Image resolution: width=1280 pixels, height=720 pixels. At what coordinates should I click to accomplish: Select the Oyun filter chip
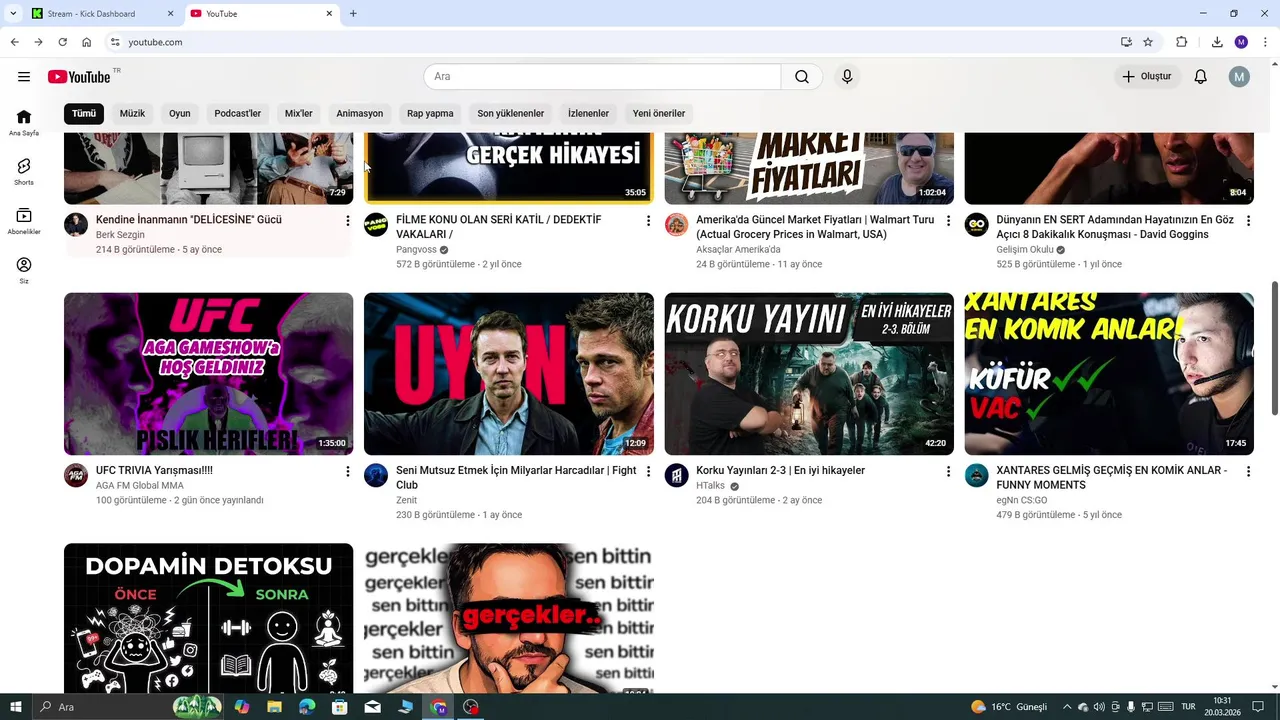[180, 113]
